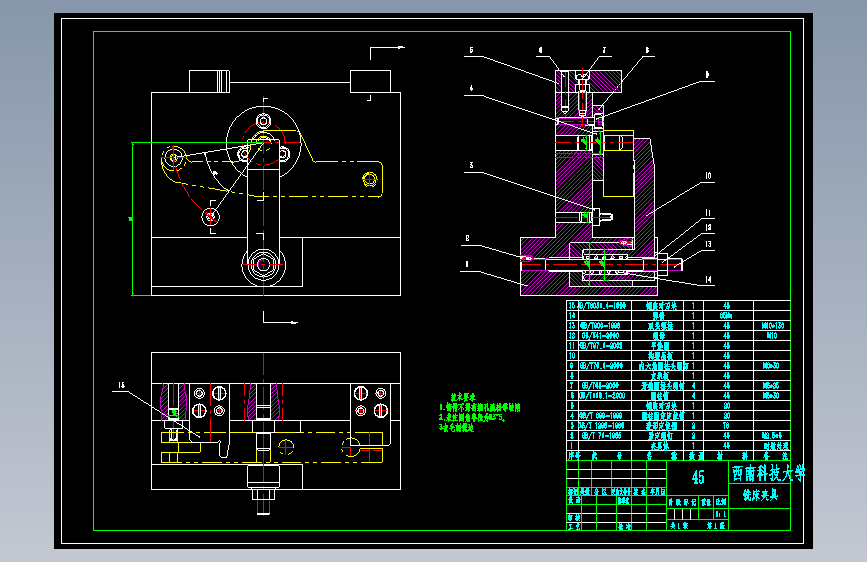
Task: Click the 技术要求 heading text
Action: pos(463,397)
